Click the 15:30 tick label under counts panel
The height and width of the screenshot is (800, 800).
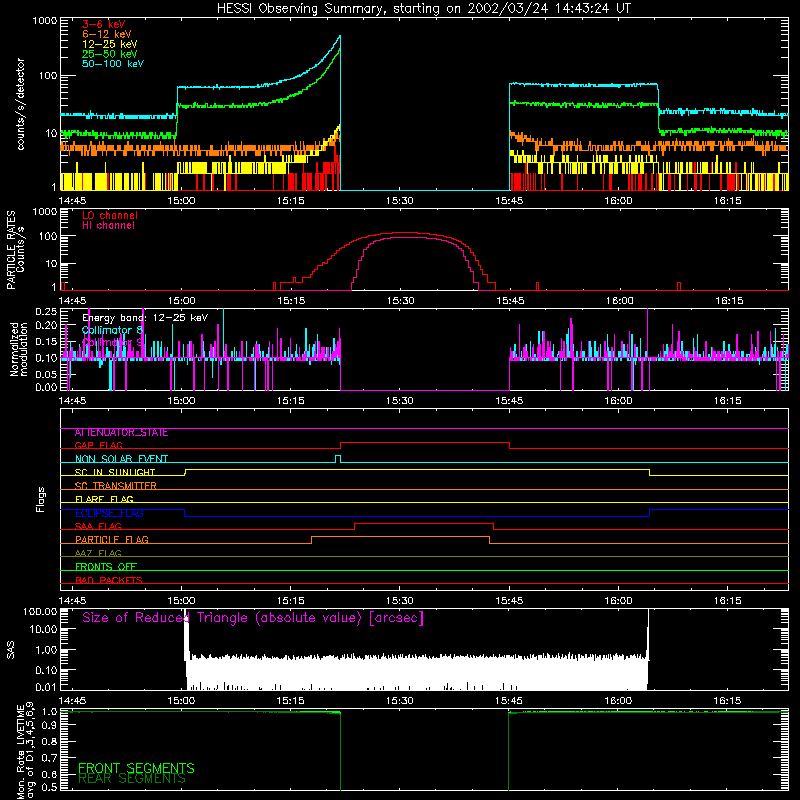coord(399,201)
